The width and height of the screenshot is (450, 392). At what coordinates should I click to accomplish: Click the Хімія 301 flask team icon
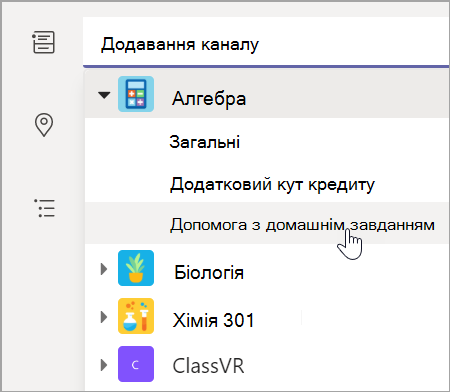[x=136, y=316]
